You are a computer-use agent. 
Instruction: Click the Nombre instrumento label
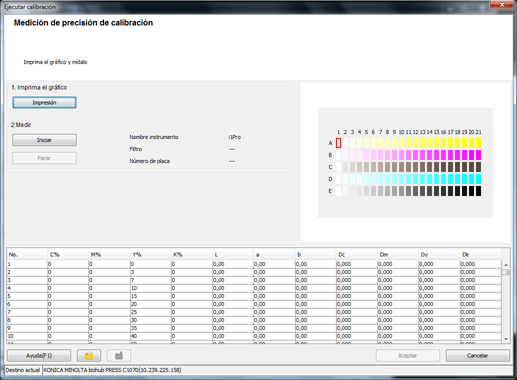coord(154,137)
